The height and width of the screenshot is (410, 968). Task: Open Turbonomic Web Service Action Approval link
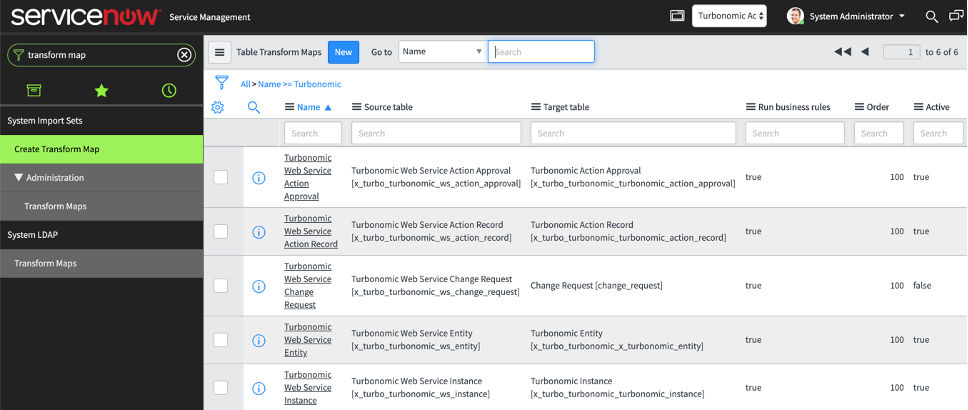[307, 177]
